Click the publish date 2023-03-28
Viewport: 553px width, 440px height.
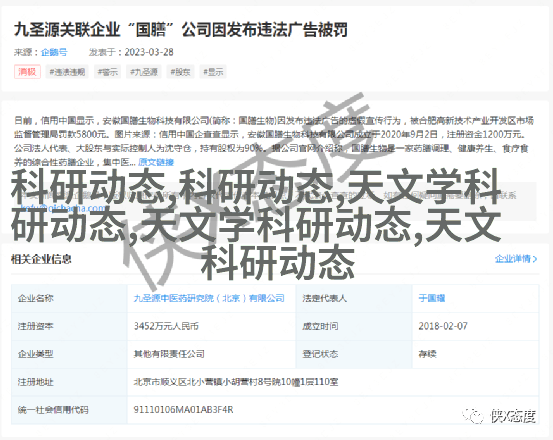click(149, 52)
